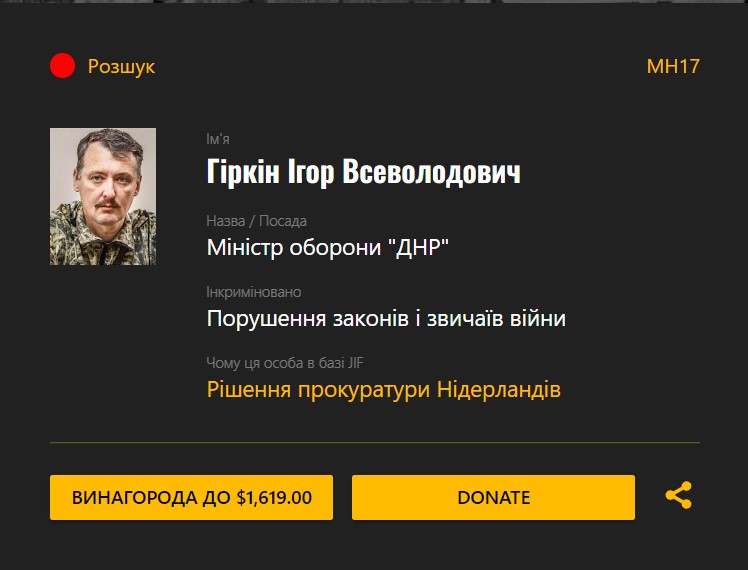Click the red wanted status dot
Screen dimensions: 748x570
tap(62, 65)
